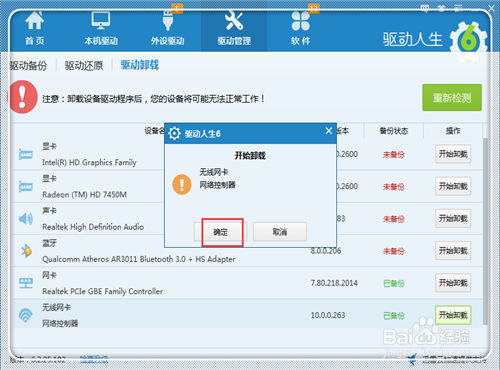Select Intel(R) HD Graphics Family text

89,162
